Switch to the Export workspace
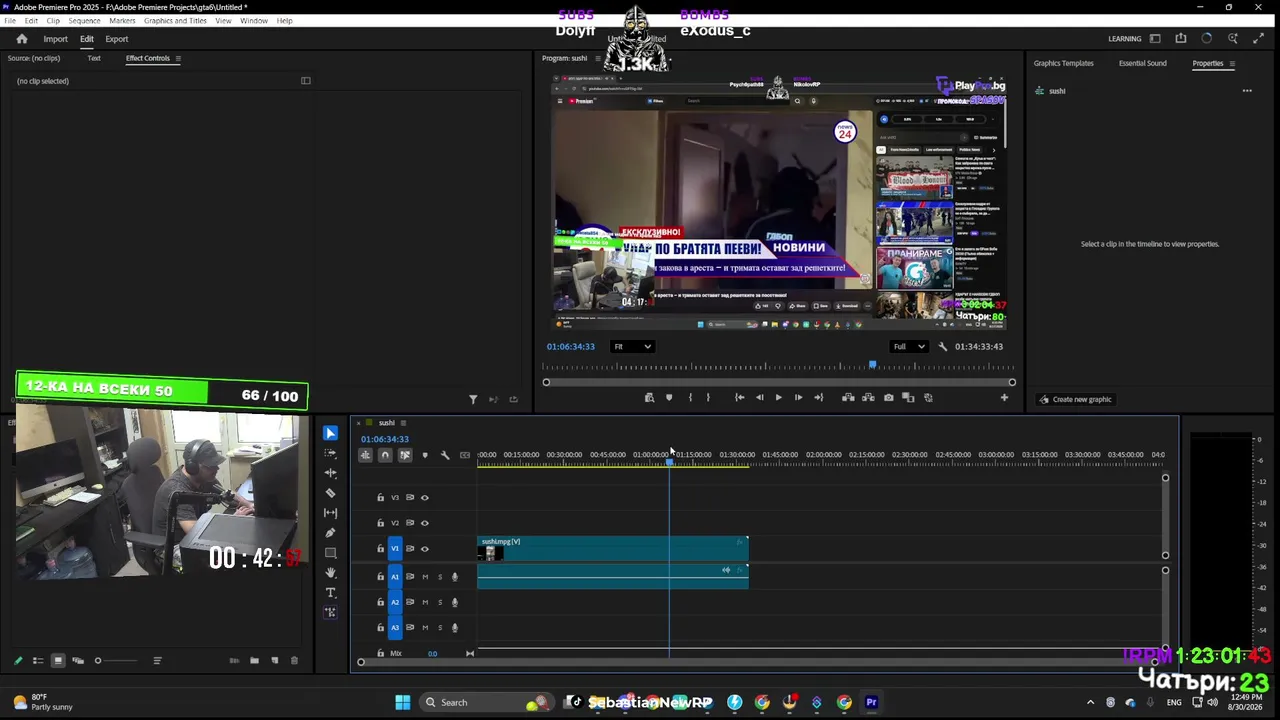 click(117, 39)
